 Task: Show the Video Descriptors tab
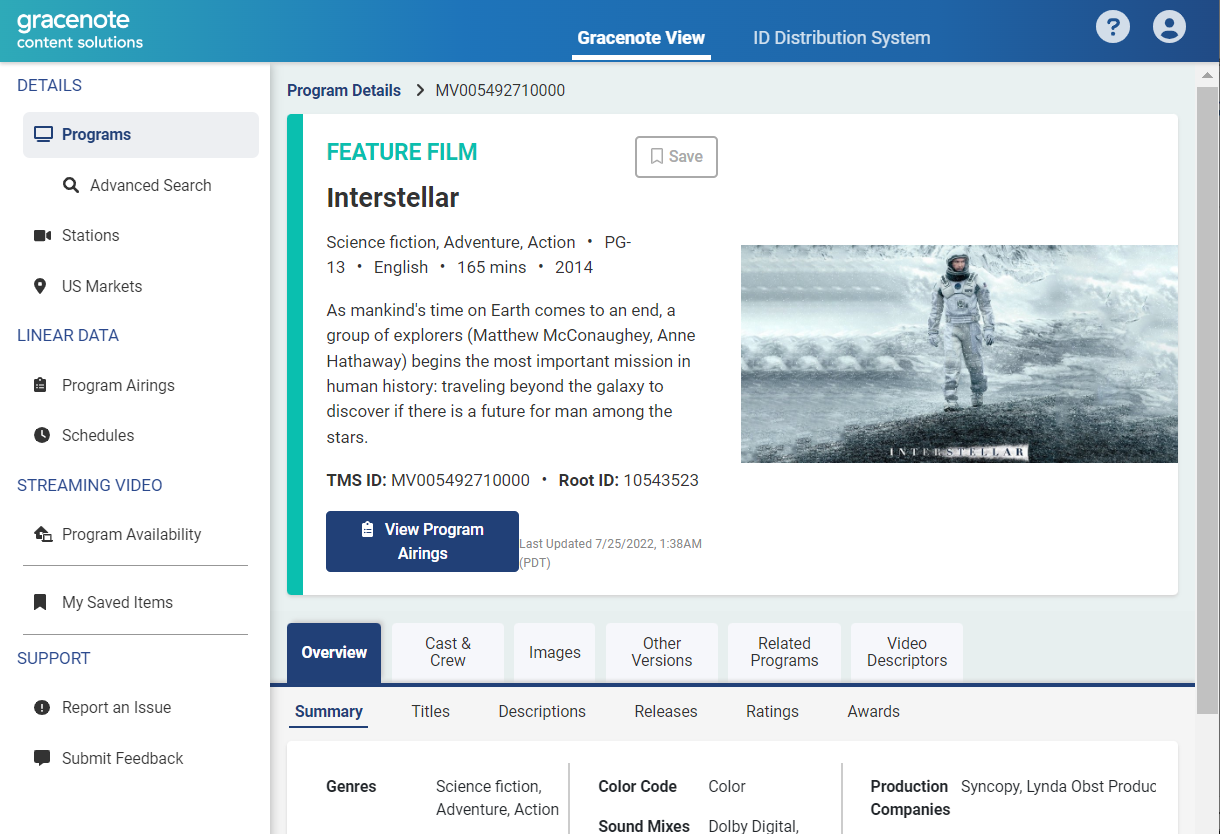[906, 652]
